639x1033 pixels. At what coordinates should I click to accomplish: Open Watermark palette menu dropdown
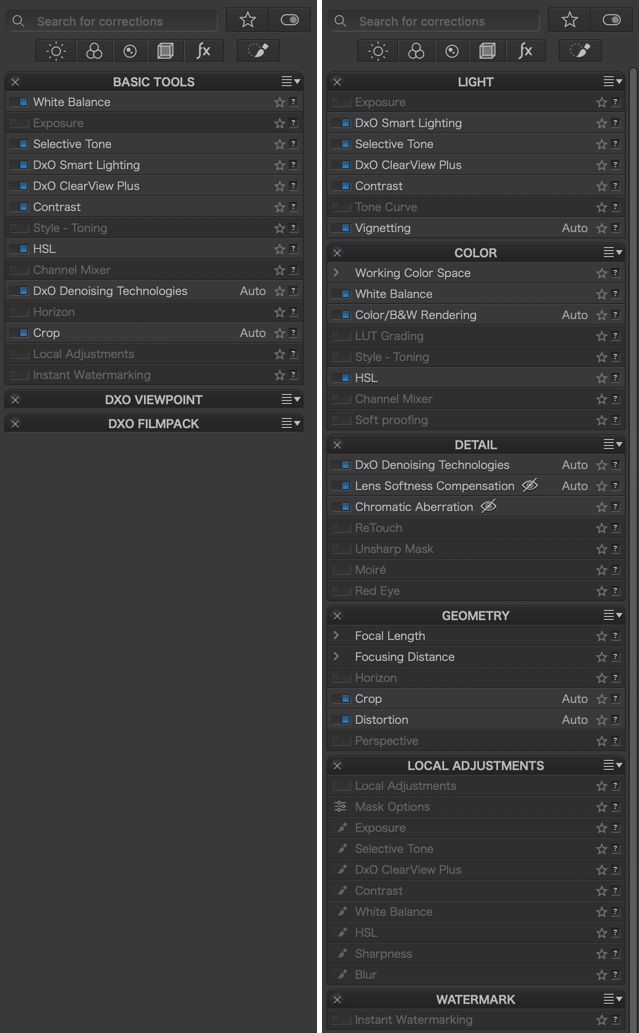click(613, 999)
